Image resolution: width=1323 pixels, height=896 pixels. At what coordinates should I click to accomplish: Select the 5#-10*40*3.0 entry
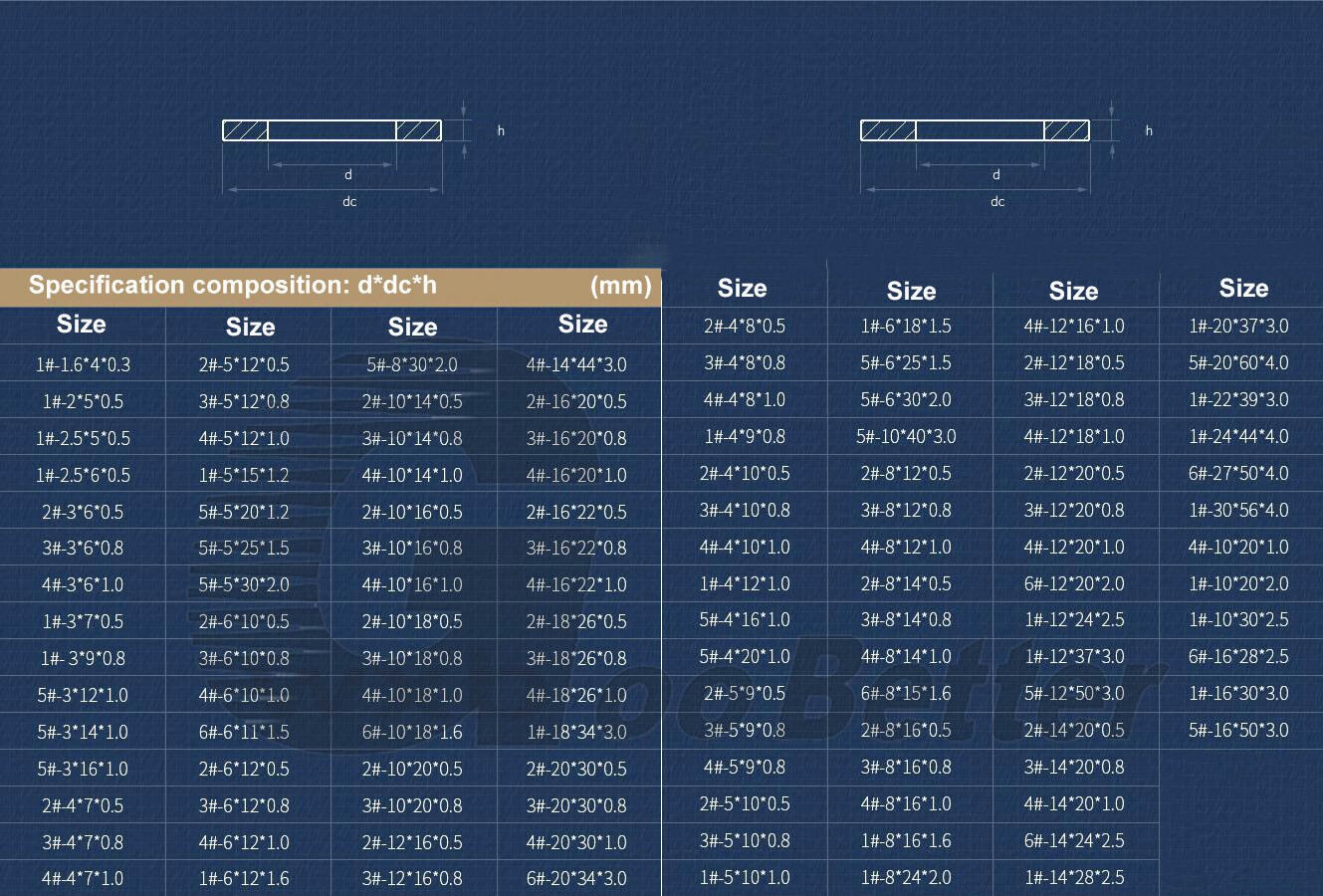pyautogui.click(x=906, y=436)
